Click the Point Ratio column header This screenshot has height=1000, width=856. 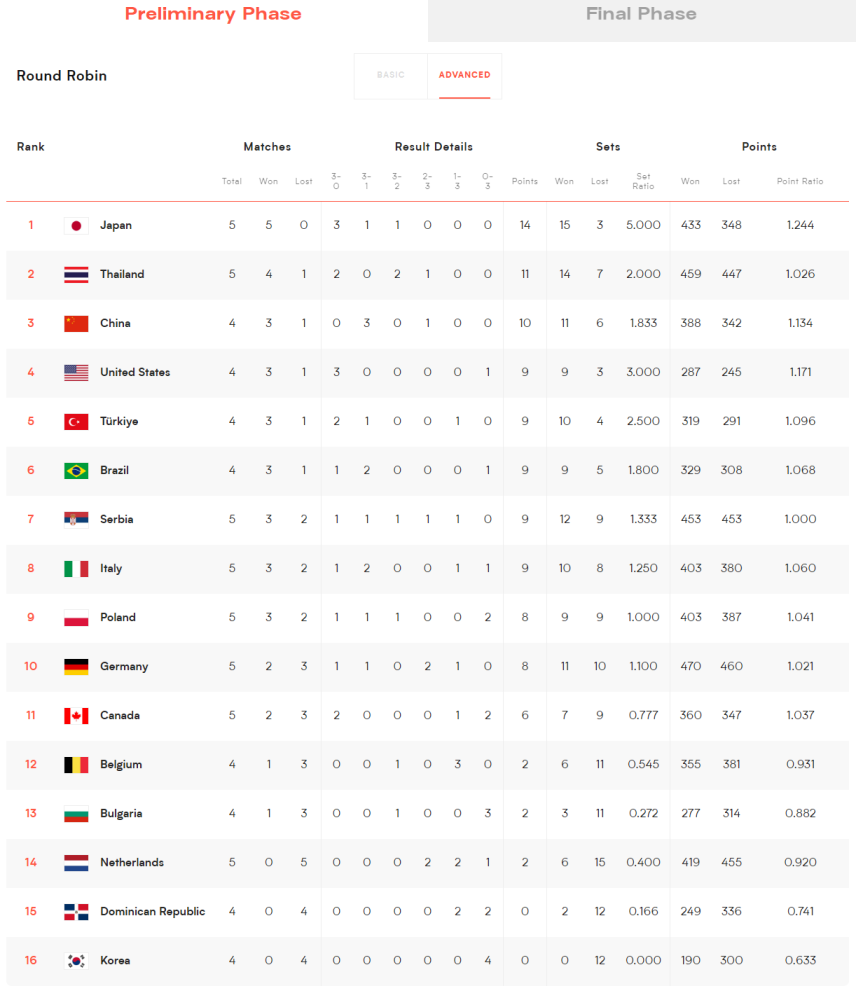800,181
